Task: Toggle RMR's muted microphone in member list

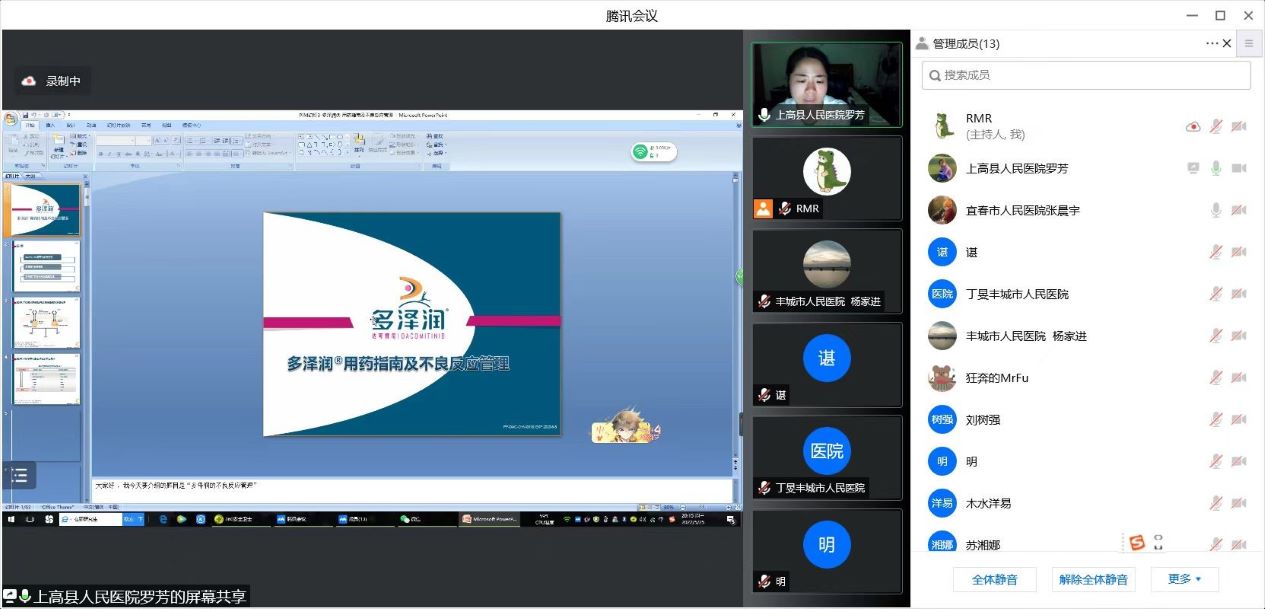Action: coord(1216,126)
